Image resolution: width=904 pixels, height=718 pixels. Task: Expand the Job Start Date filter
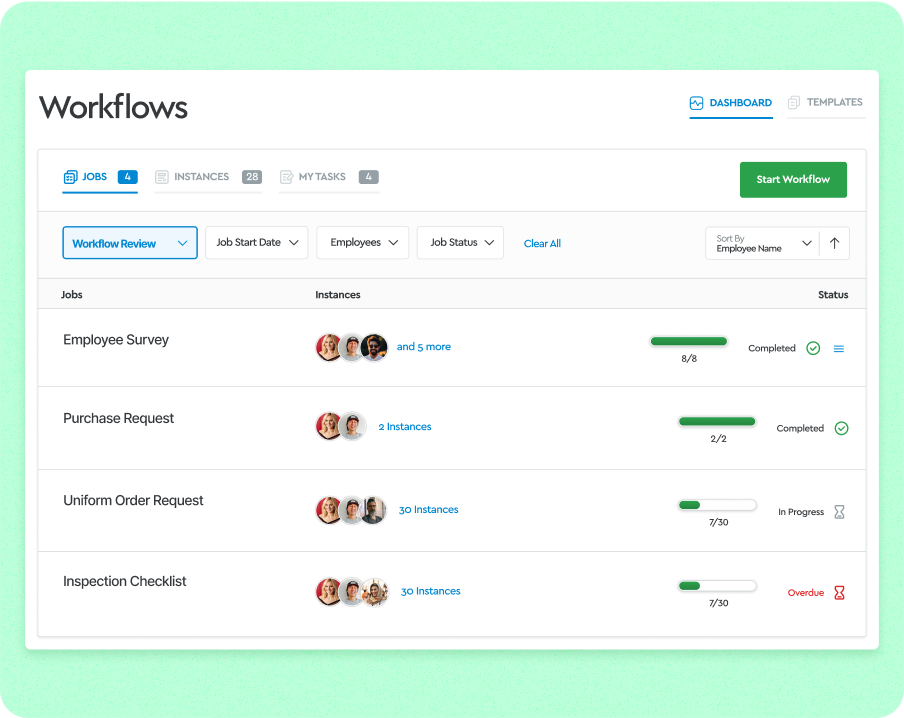[256, 241]
